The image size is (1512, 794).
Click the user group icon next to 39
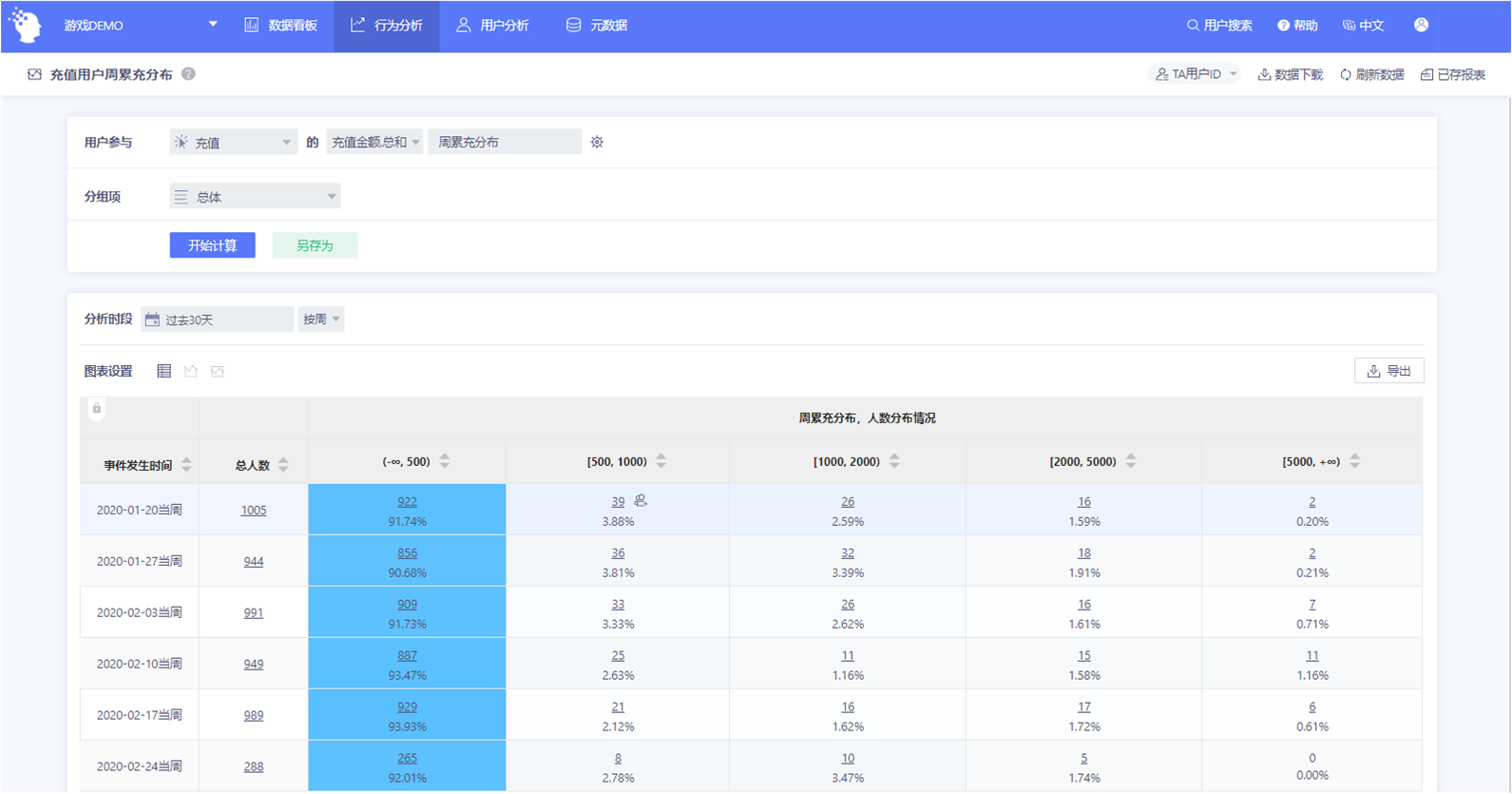click(641, 501)
